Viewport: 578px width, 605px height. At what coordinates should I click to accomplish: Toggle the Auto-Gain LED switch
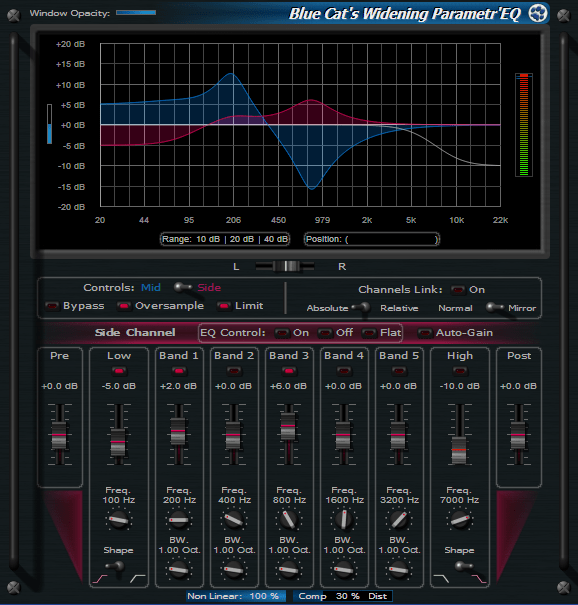click(x=425, y=333)
